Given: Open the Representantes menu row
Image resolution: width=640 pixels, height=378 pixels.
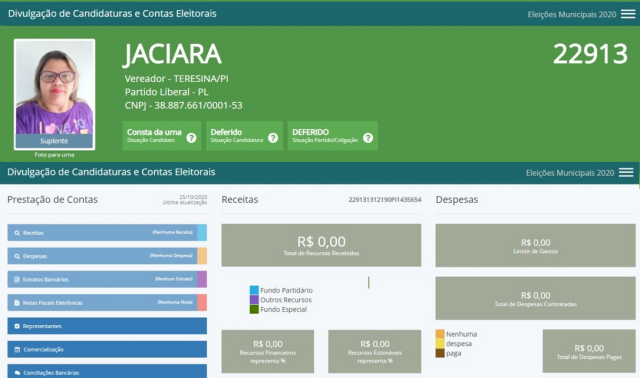Looking at the screenshot, I should pos(107,326).
